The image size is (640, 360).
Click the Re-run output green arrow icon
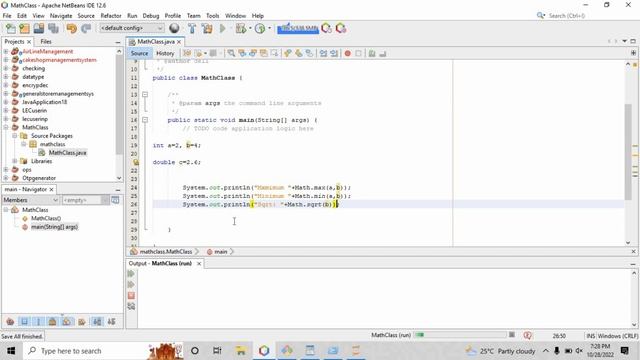tap(131, 274)
